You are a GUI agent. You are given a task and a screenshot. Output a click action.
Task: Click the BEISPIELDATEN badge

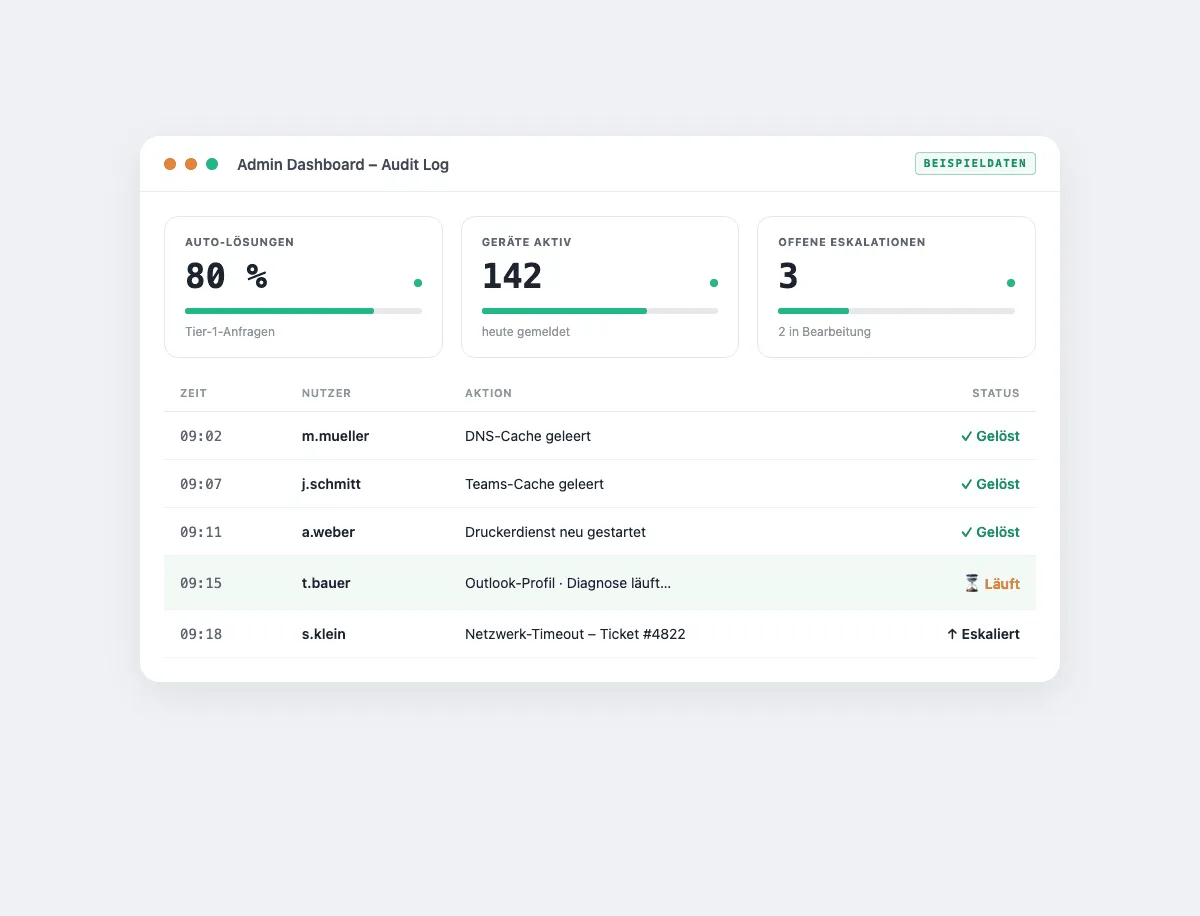[975, 164]
